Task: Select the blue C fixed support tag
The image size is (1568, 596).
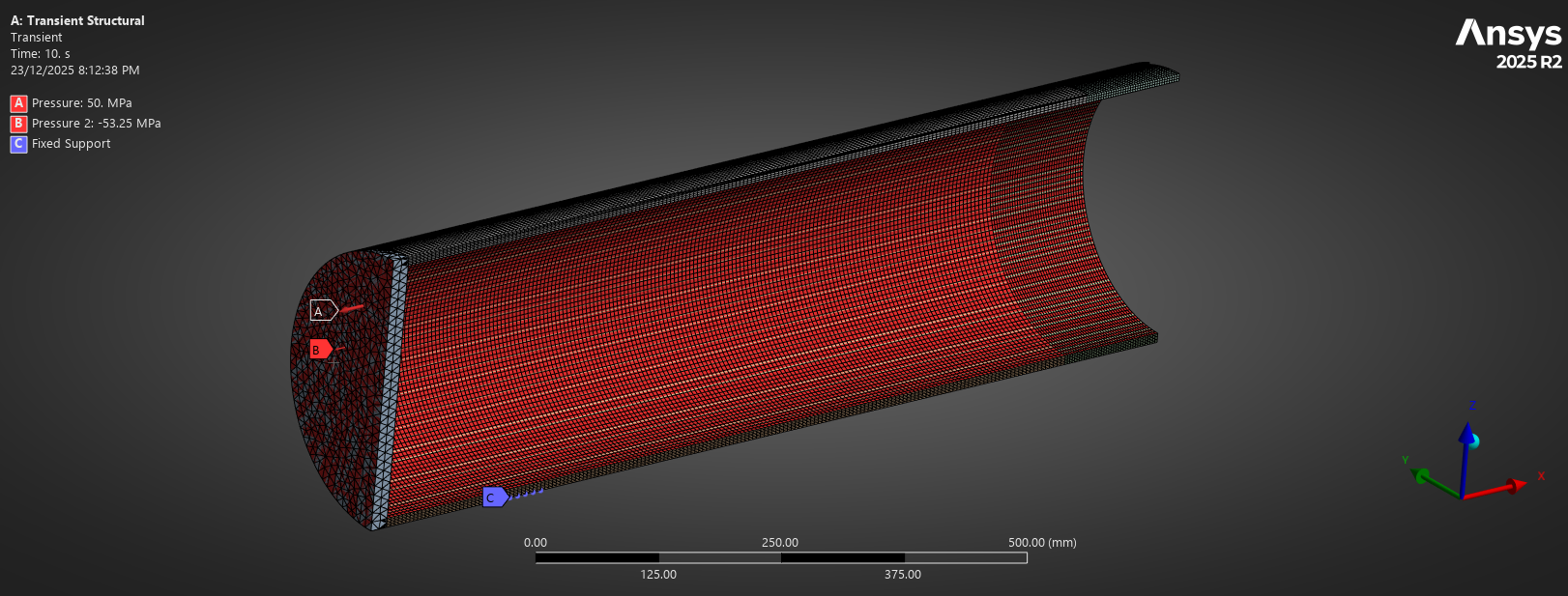Action: coord(494,497)
